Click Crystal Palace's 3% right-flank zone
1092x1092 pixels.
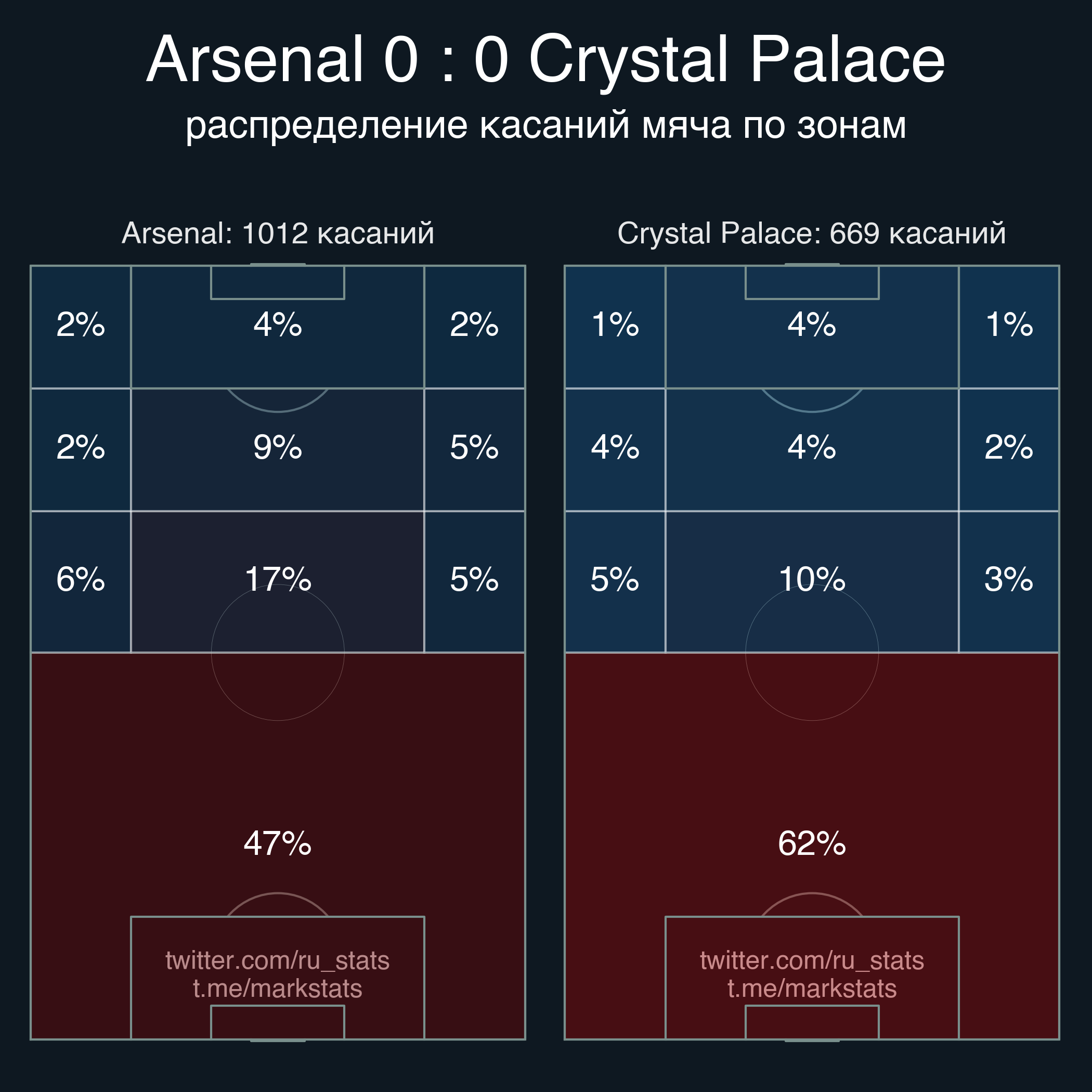pyautogui.click(x=1008, y=580)
